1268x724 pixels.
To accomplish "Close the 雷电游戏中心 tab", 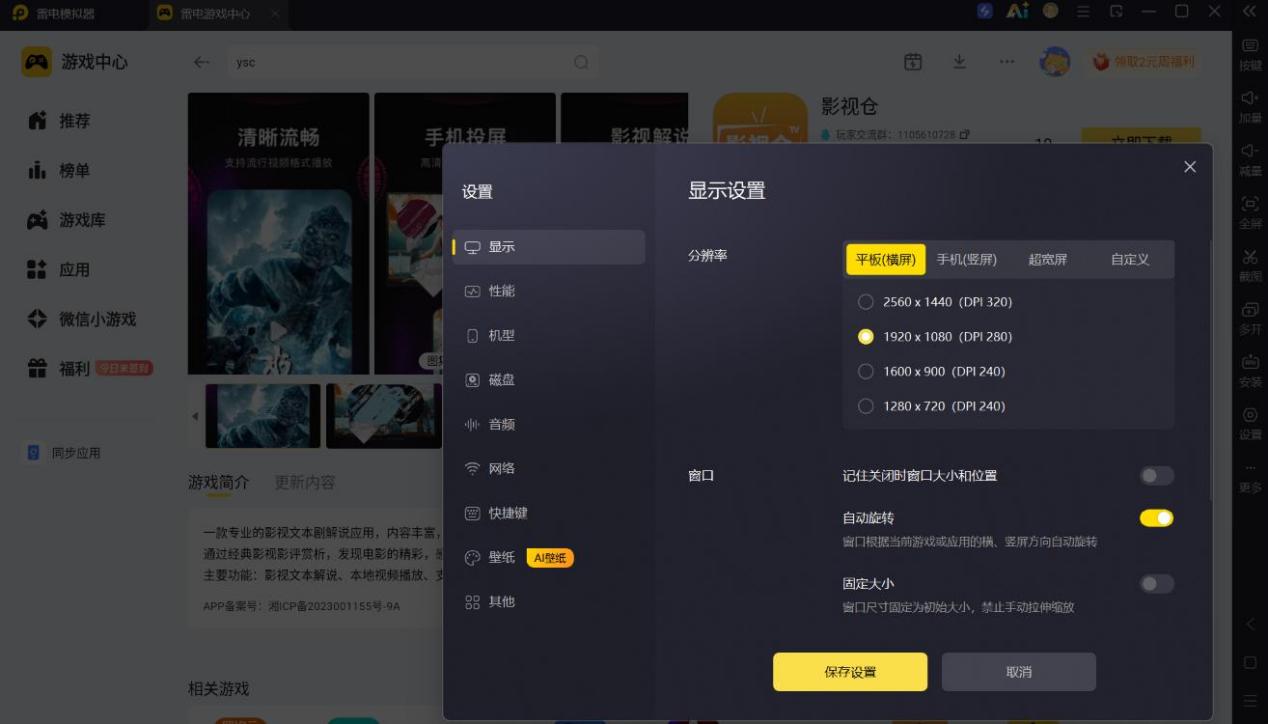I will click(275, 14).
